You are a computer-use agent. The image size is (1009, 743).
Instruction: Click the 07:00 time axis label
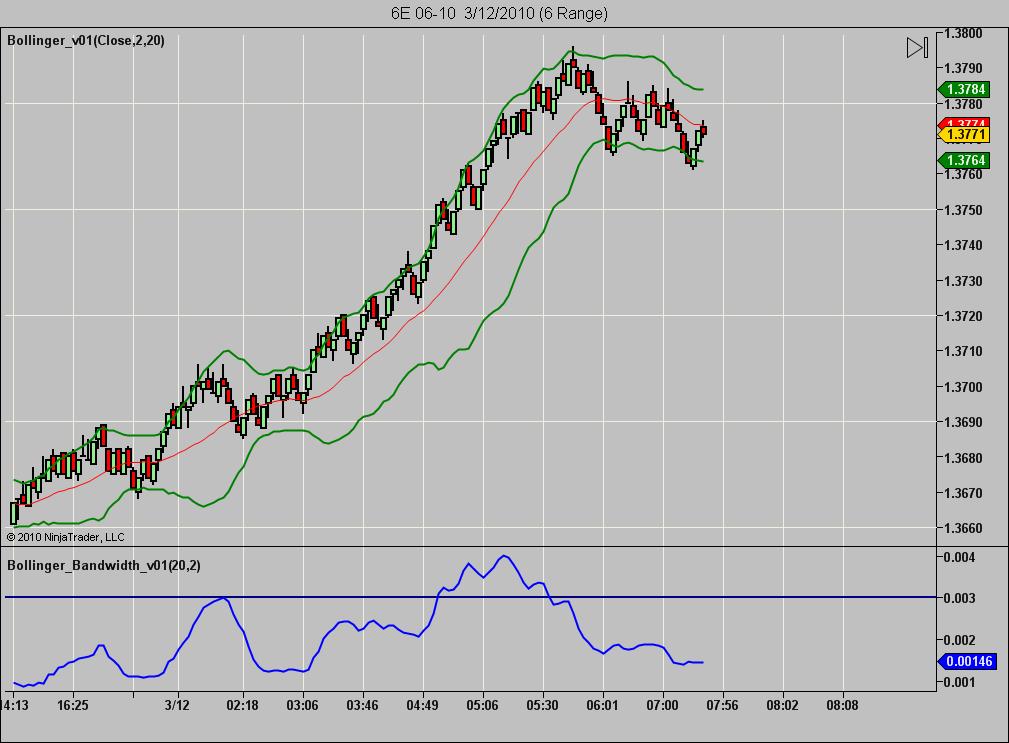click(x=662, y=706)
